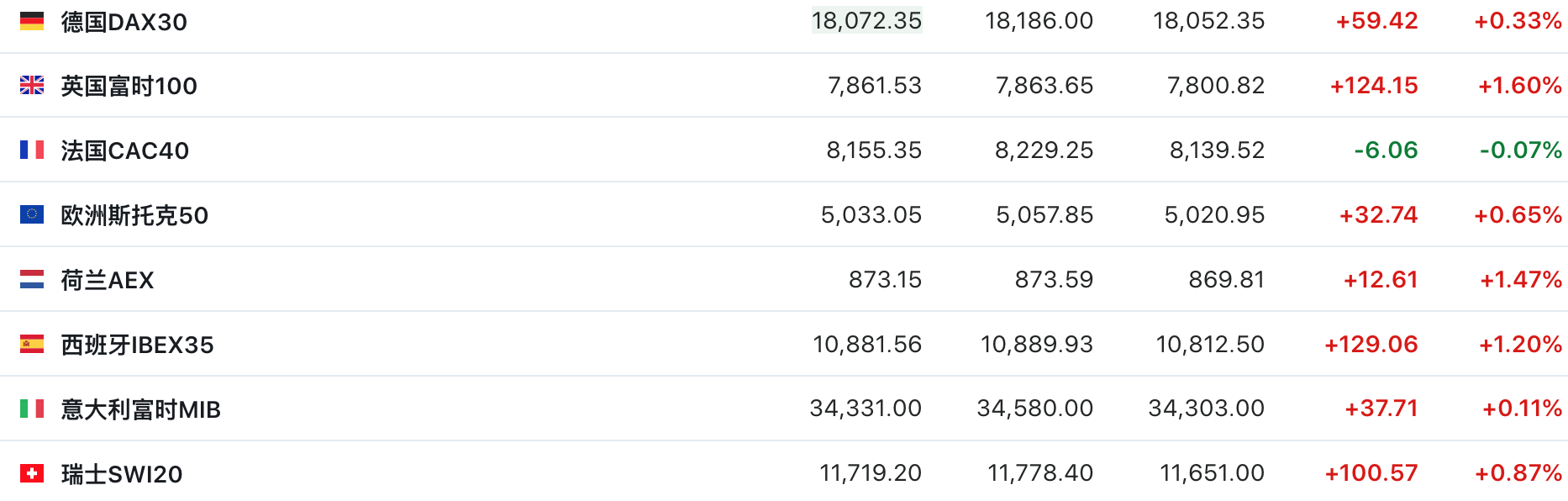Click the Netherlands flag icon
This screenshot has width=1568, height=501.
pos(32,279)
